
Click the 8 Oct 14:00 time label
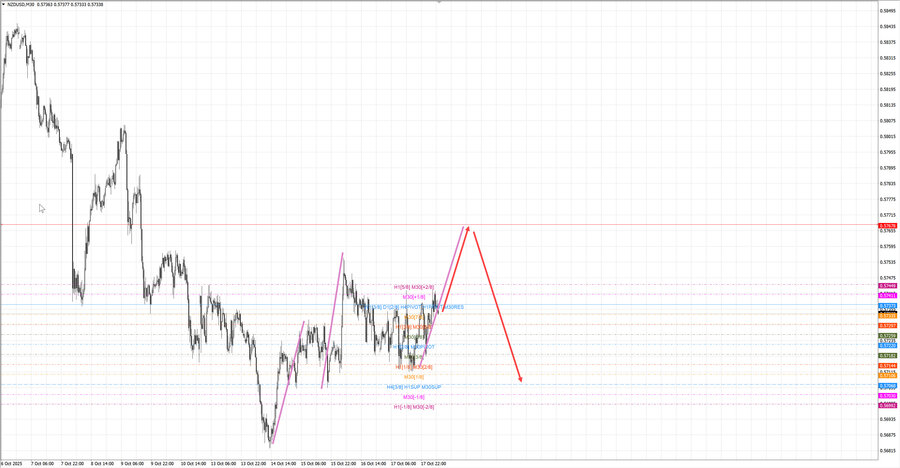(103, 463)
